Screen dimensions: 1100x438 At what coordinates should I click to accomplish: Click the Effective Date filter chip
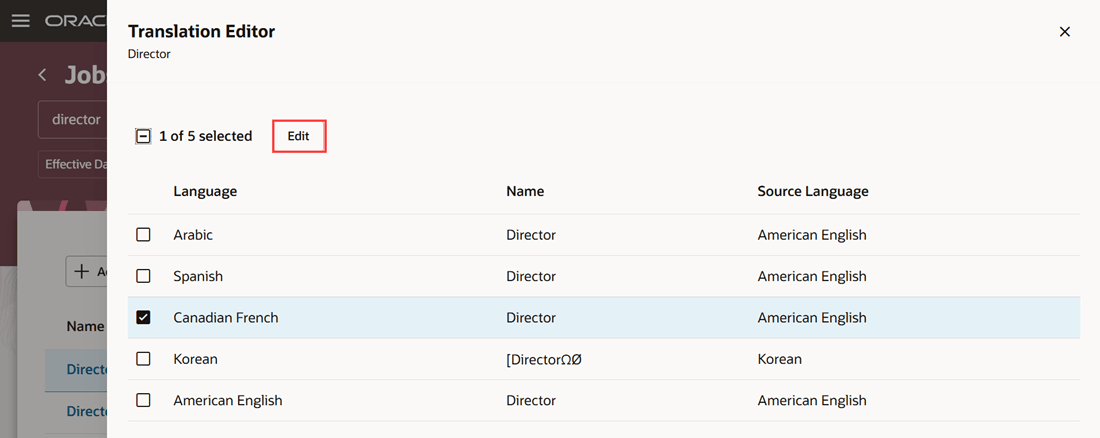click(72, 164)
